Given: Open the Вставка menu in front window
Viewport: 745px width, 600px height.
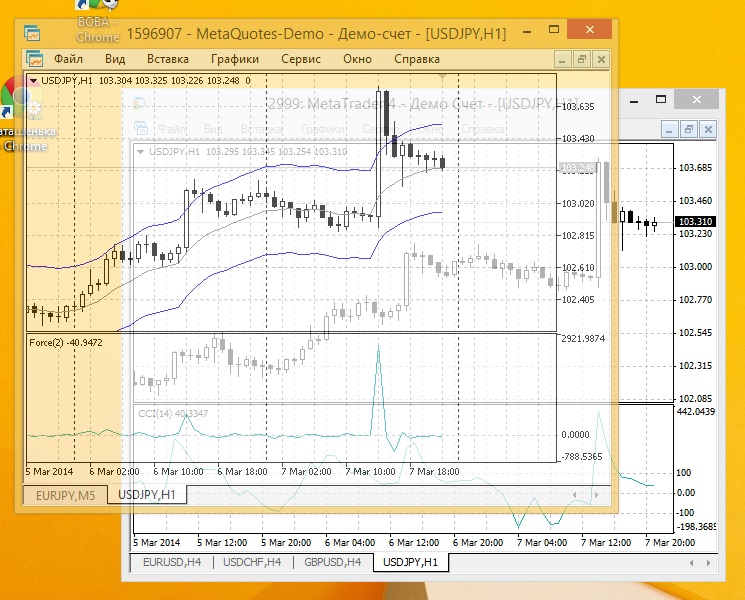Looking at the screenshot, I should pos(168,59).
